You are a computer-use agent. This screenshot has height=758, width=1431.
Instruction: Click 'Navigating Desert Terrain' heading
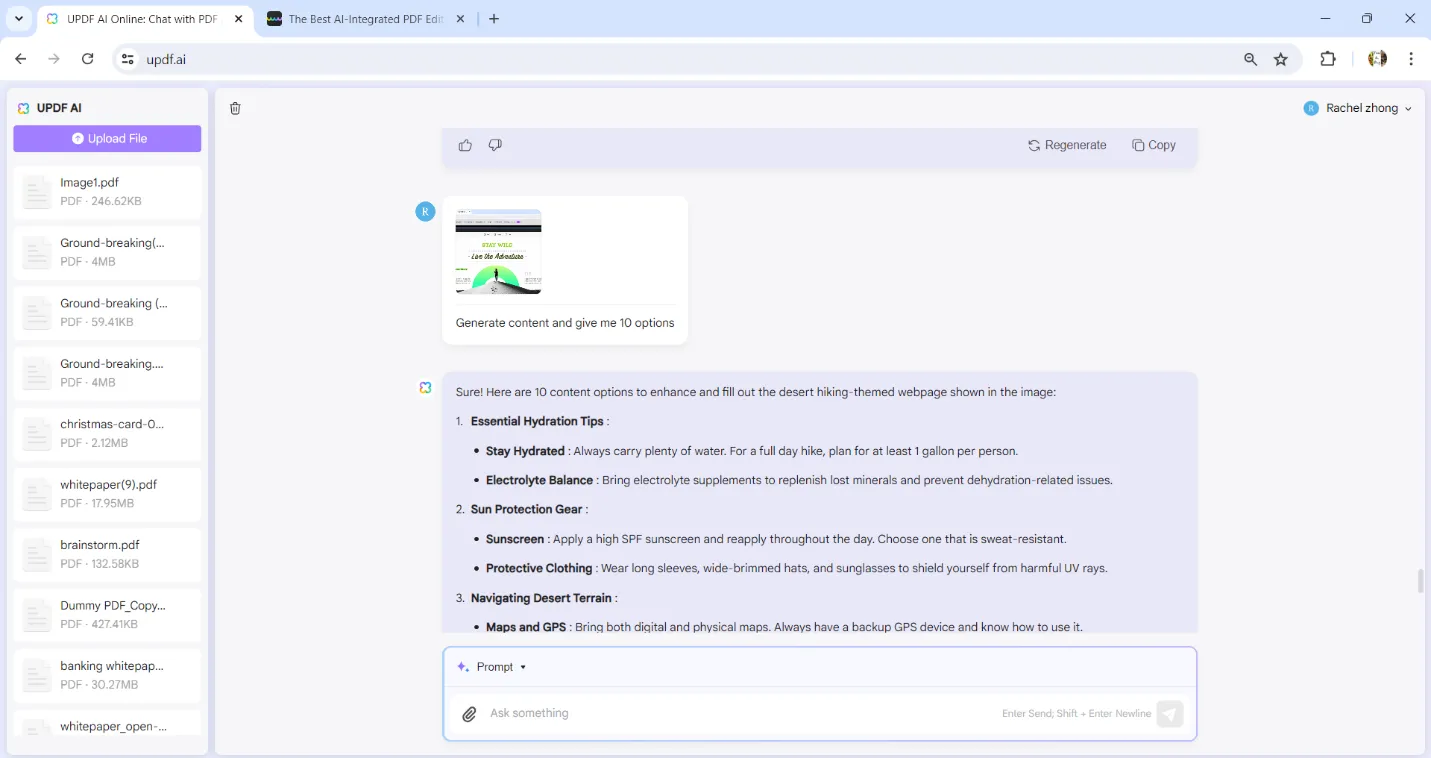tap(541, 598)
